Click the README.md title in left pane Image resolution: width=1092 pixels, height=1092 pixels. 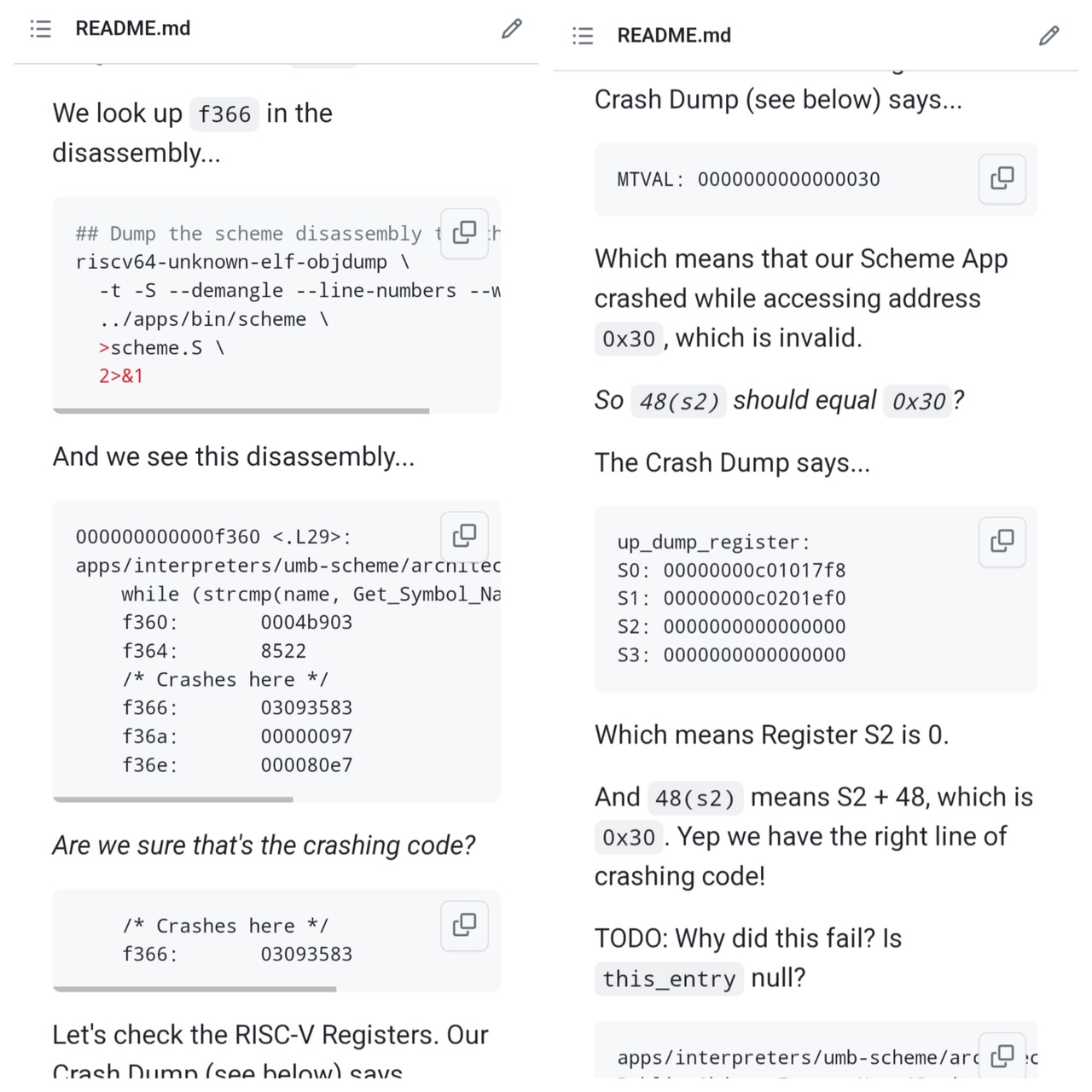(x=133, y=29)
